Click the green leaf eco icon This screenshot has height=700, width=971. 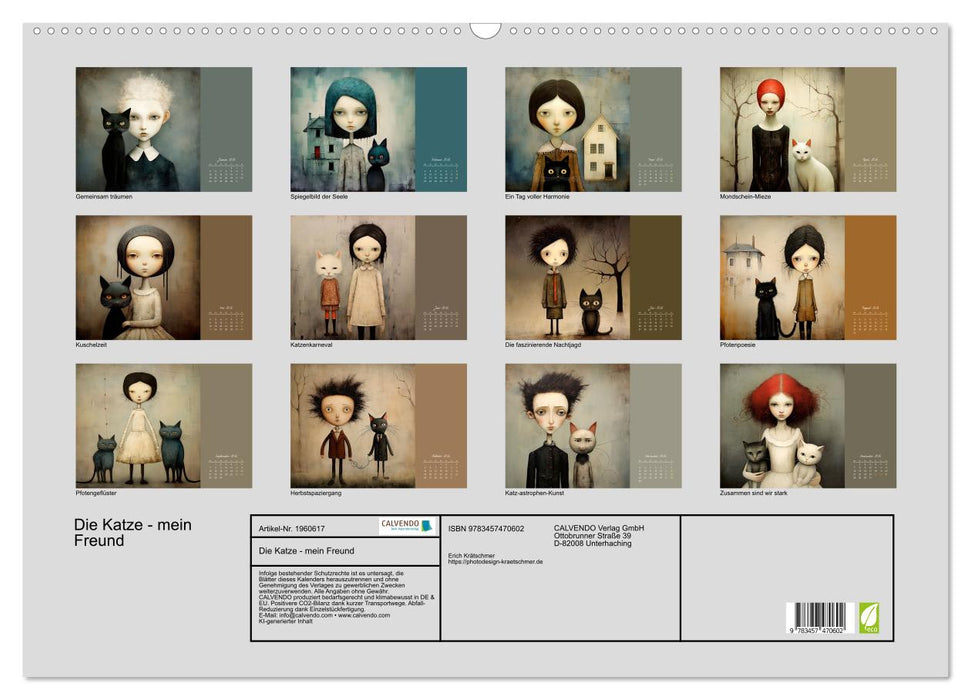click(868, 616)
